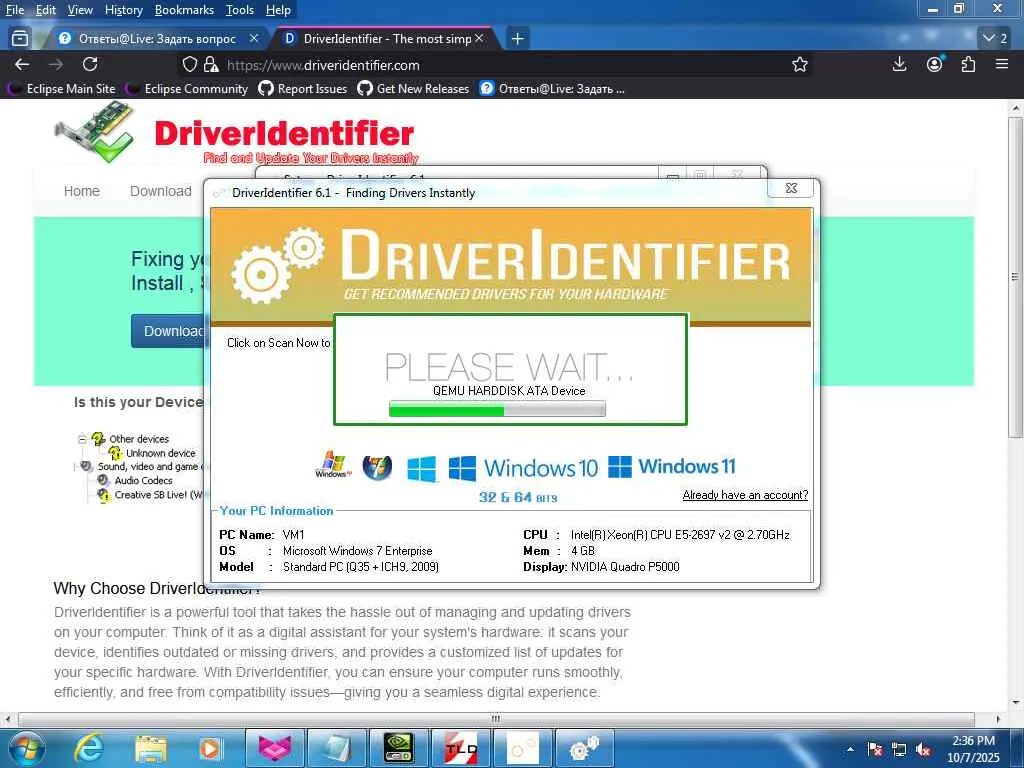Open File Explorer from taskbar
The width and height of the screenshot is (1024, 768).
pyautogui.click(x=151, y=749)
